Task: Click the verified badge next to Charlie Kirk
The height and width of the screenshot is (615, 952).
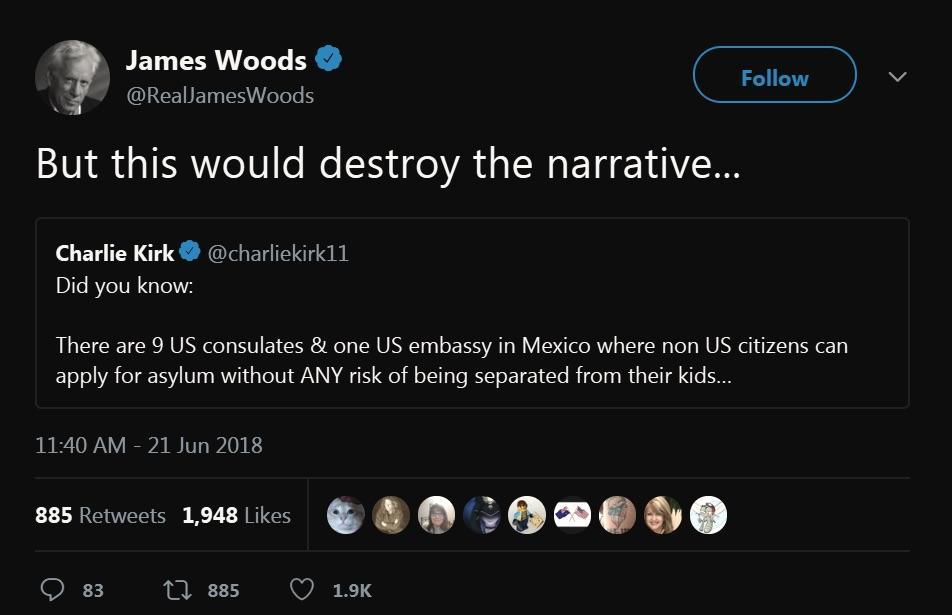Action: tap(190, 253)
